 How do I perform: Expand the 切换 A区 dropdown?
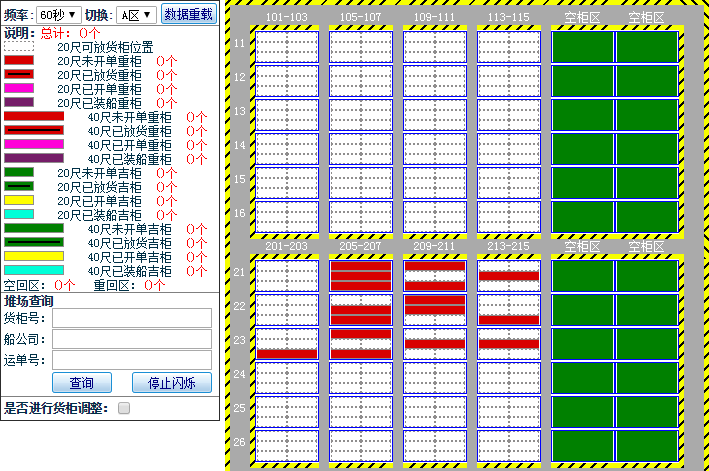click(136, 14)
